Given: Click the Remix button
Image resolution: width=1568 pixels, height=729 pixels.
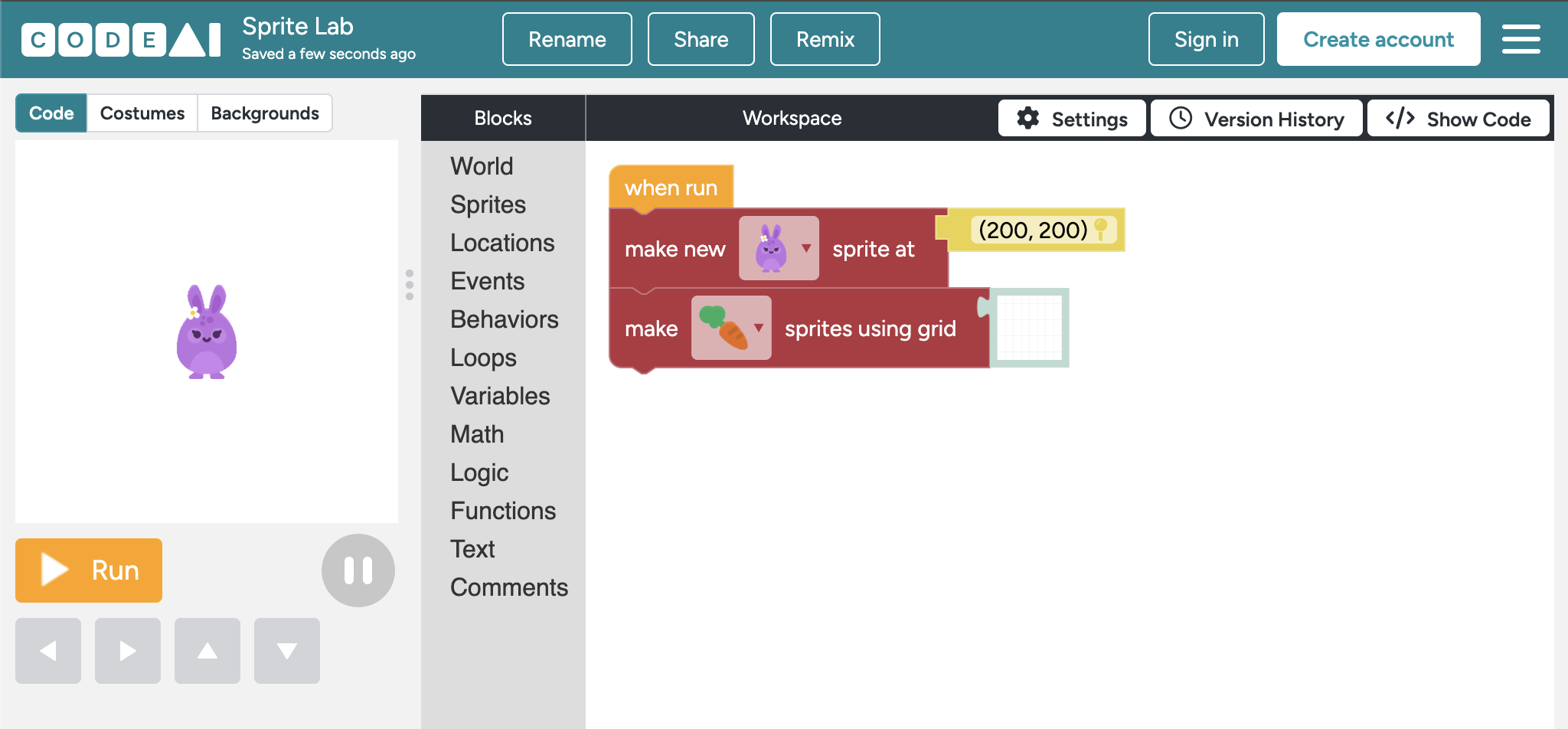Looking at the screenshot, I should [x=825, y=39].
